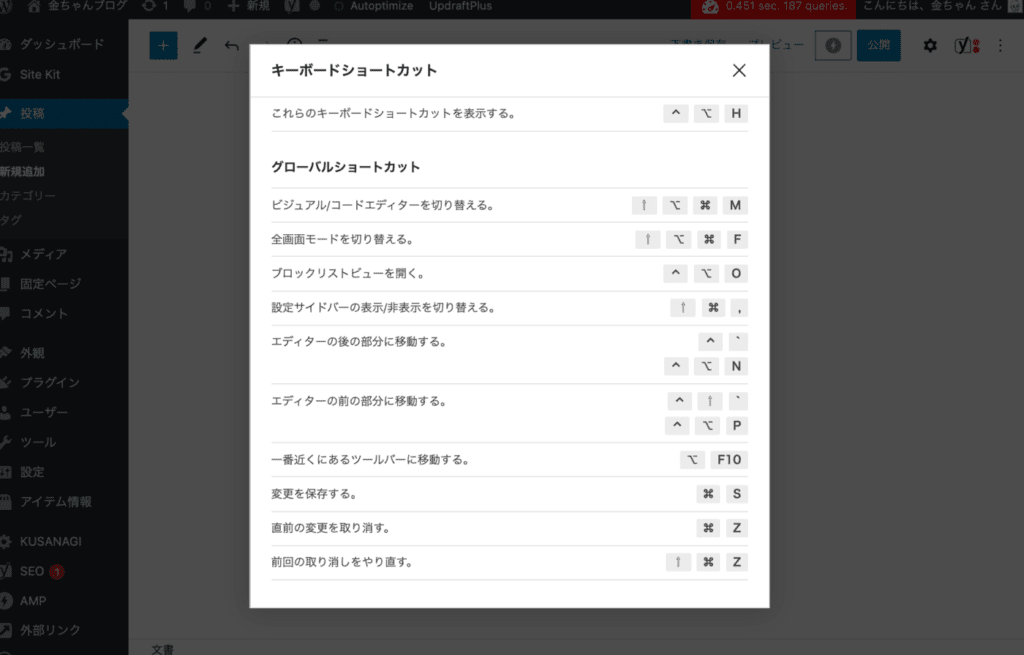Click the H key in the shortcuts row

point(736,114)
